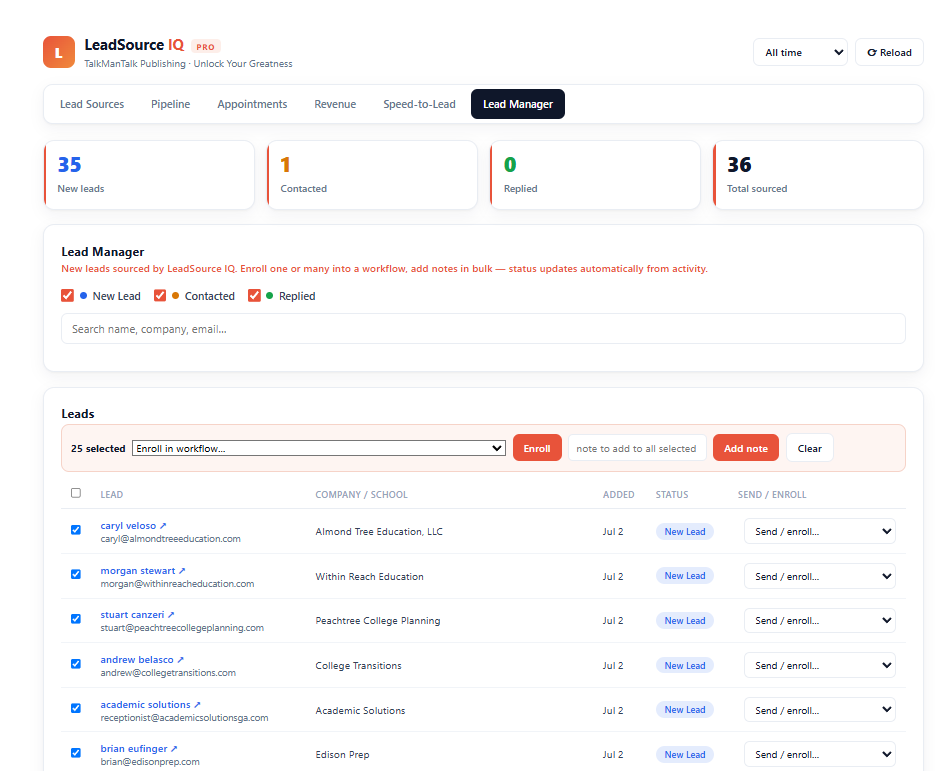Click the Peachtree College Planning company cell
The height and width of the screenshot is (771, 935).
pyautogui.click(x=378, y=621)
